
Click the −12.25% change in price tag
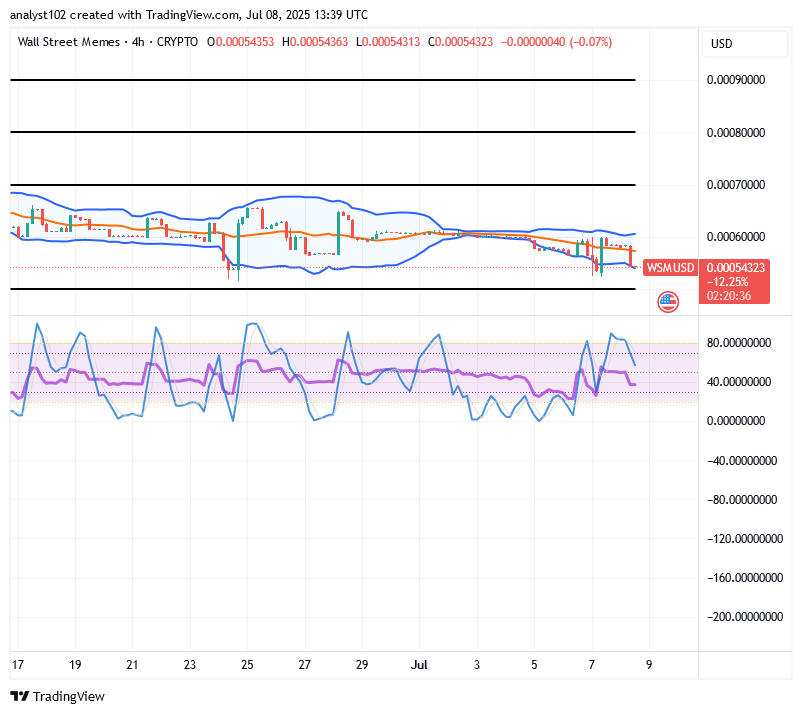[727, 281]
